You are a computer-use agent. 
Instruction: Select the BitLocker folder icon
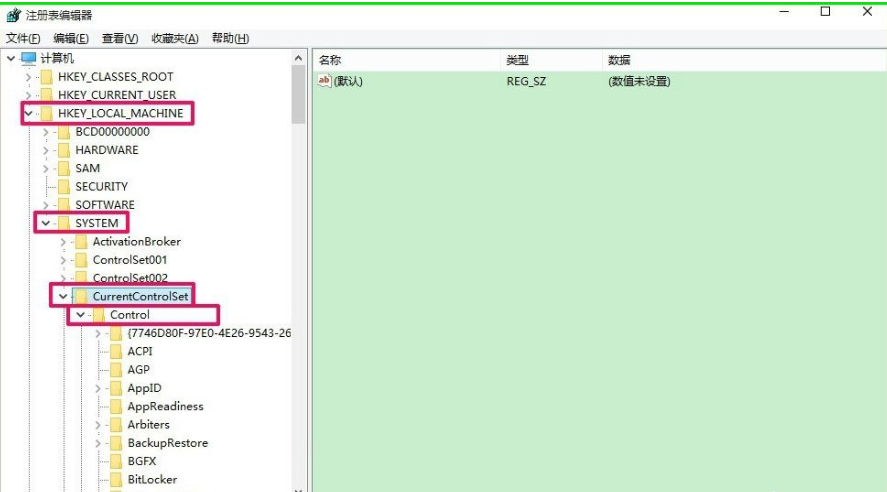point(116,480)
